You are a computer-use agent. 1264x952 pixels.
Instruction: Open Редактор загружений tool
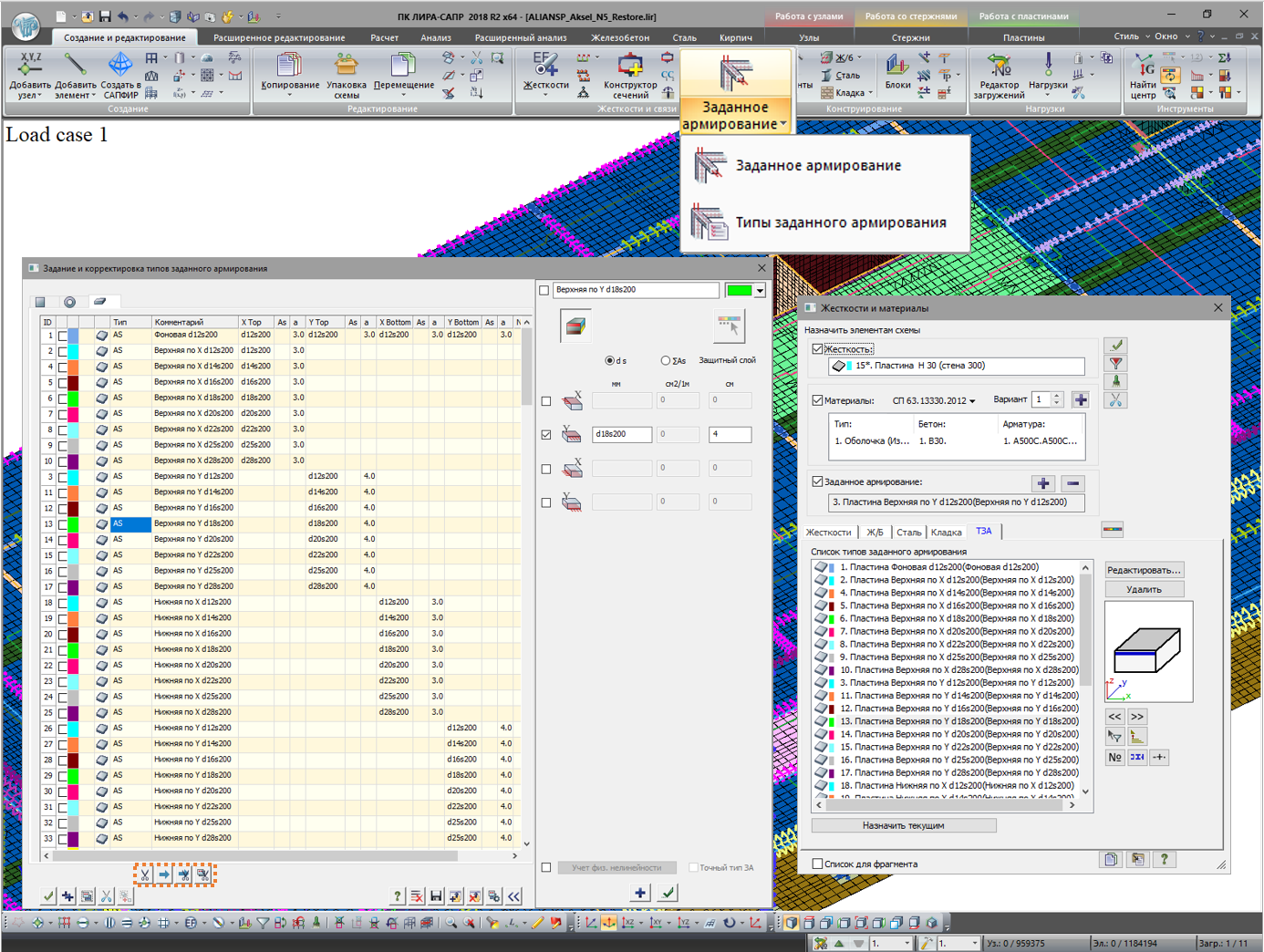click(x=999, y=75)
